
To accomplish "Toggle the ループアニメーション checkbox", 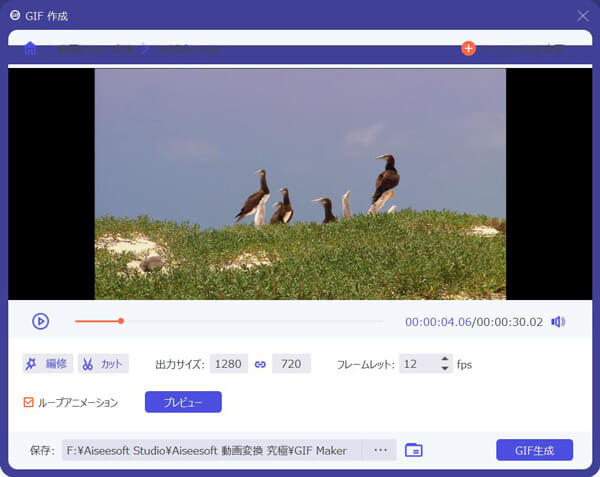I will tap(29, 402).
